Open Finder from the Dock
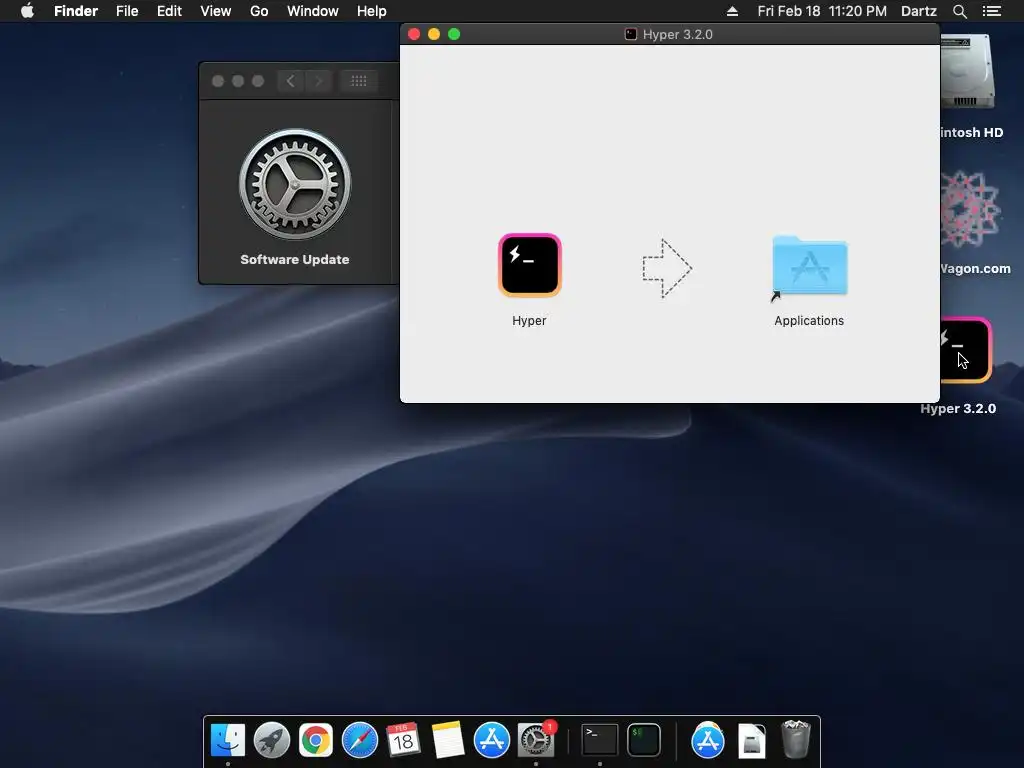The width and height of the screenshot is (1024, 768). point(228,740)
